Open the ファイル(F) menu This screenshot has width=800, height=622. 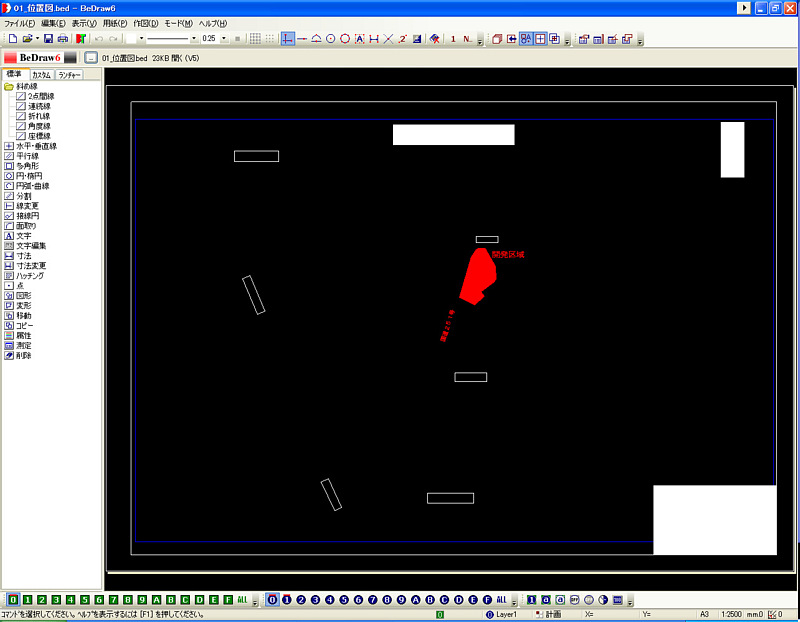point(19,23)
